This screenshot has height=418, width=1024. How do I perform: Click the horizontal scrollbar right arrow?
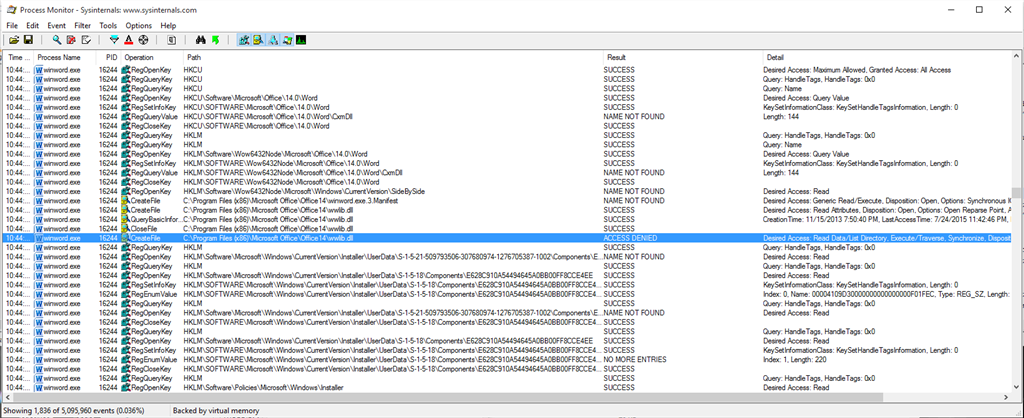tap(1008, 397)
